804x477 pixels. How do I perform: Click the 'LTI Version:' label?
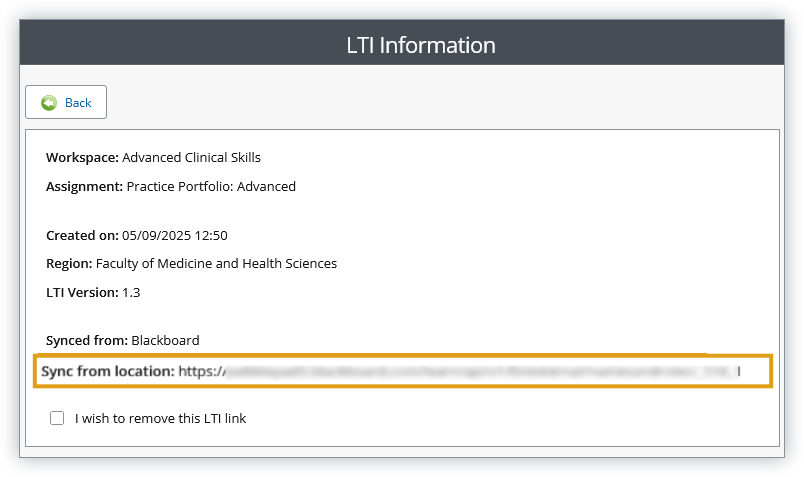point(82,292)
